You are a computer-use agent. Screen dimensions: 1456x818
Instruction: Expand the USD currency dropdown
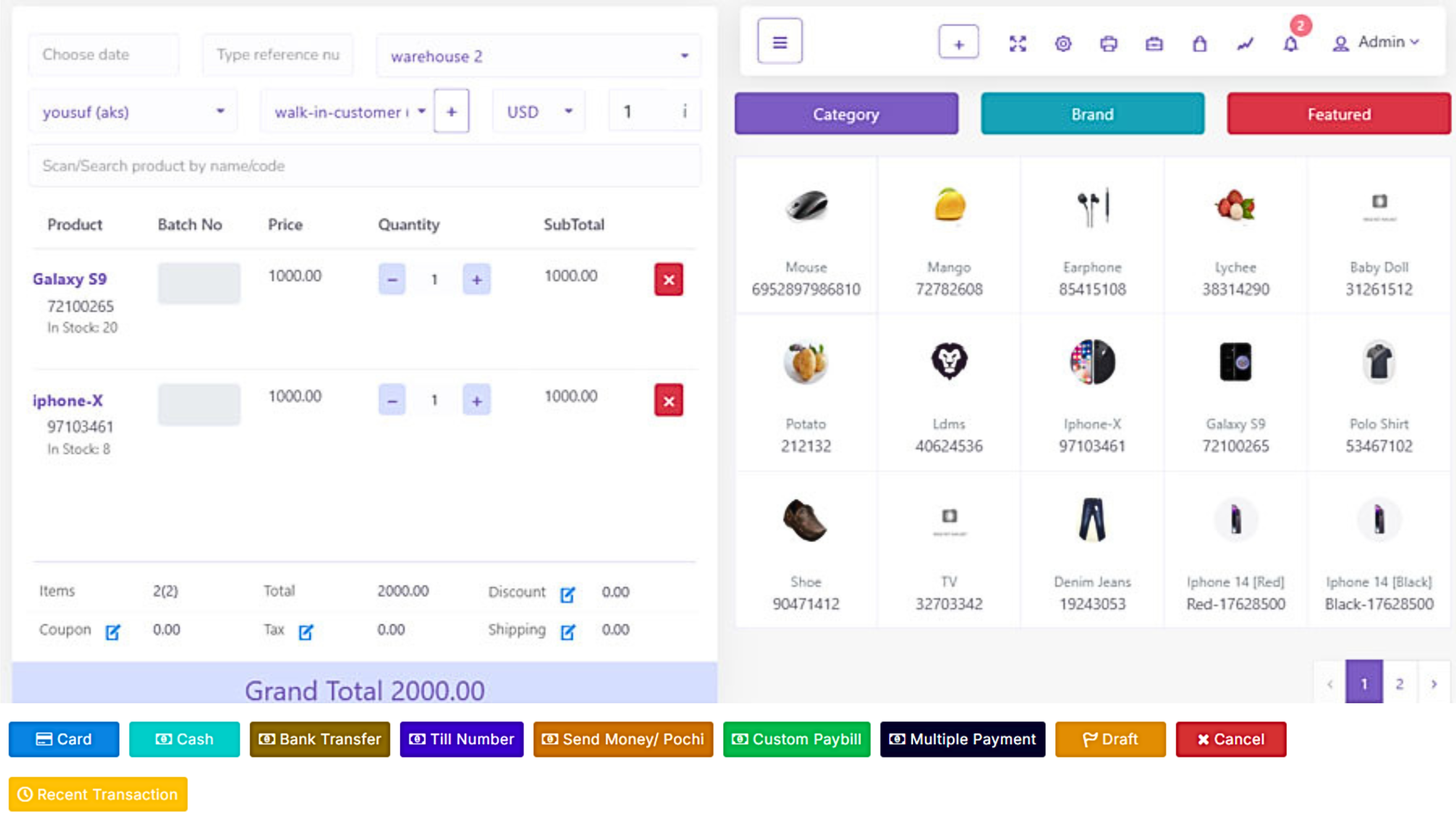(x=539, y=111)
